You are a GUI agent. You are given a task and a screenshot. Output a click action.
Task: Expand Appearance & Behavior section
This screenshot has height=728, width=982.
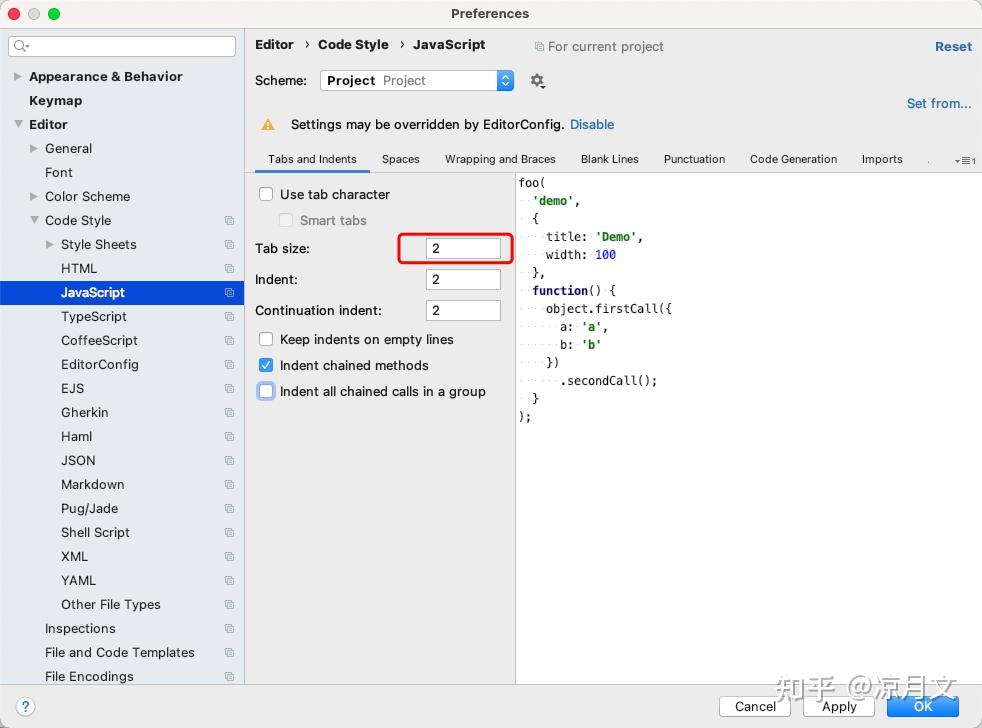click(x=18, y=76)
